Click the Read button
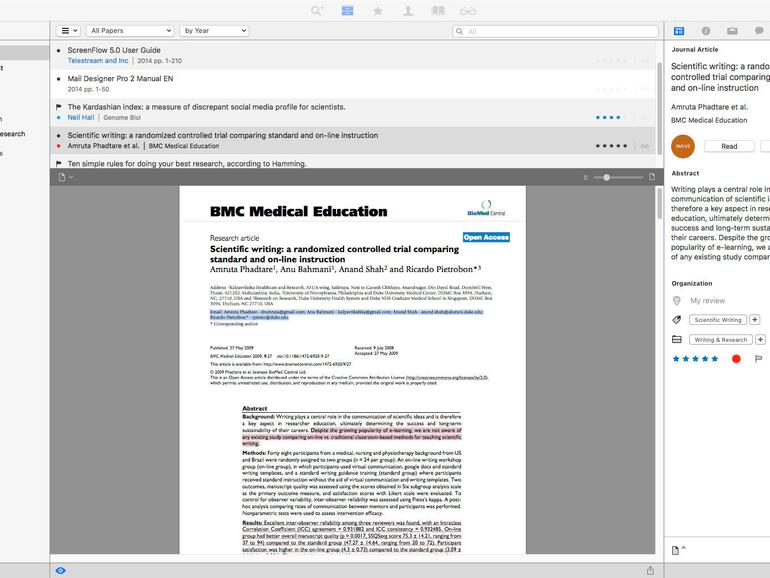Image resolution: width=770 pixels, height=578 pixels. (729, 146)
